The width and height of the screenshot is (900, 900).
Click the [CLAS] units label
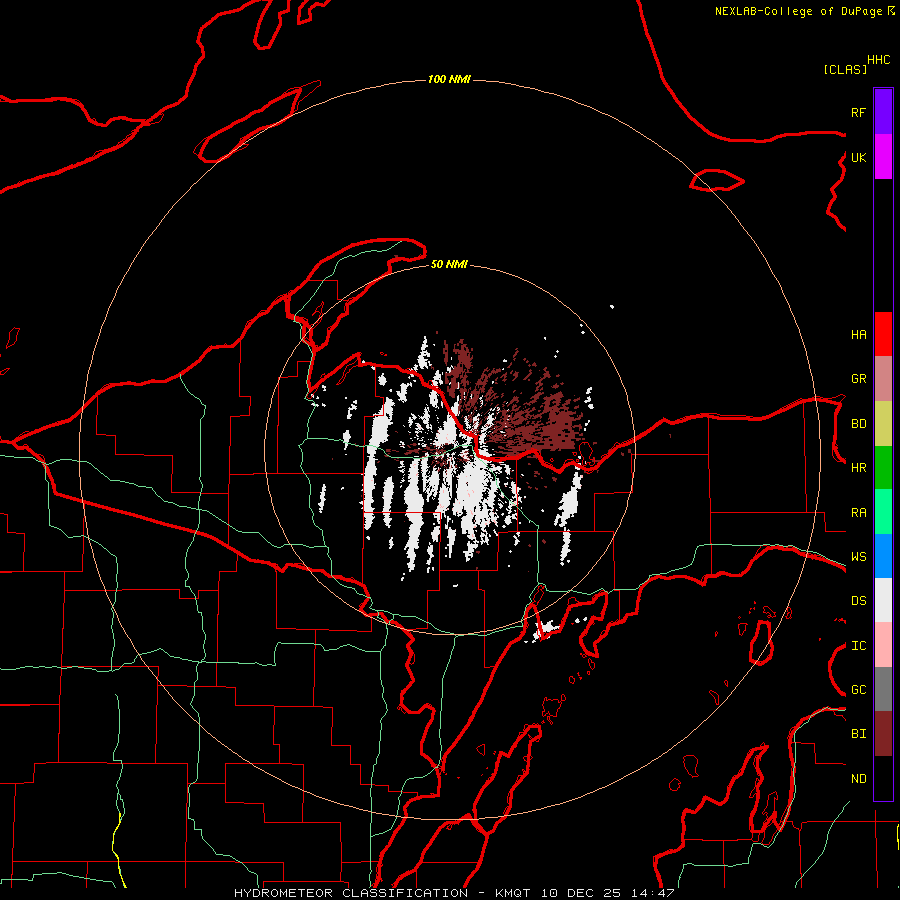[x=845, y=69]
